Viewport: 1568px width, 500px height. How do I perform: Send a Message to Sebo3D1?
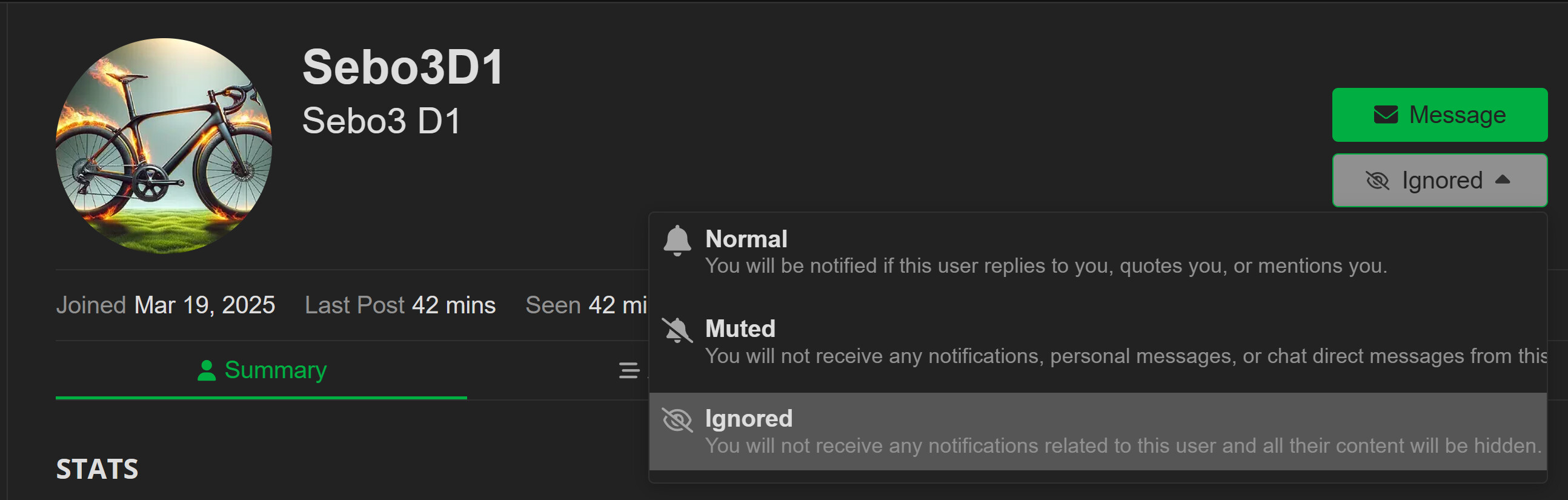pos(1440,115)
